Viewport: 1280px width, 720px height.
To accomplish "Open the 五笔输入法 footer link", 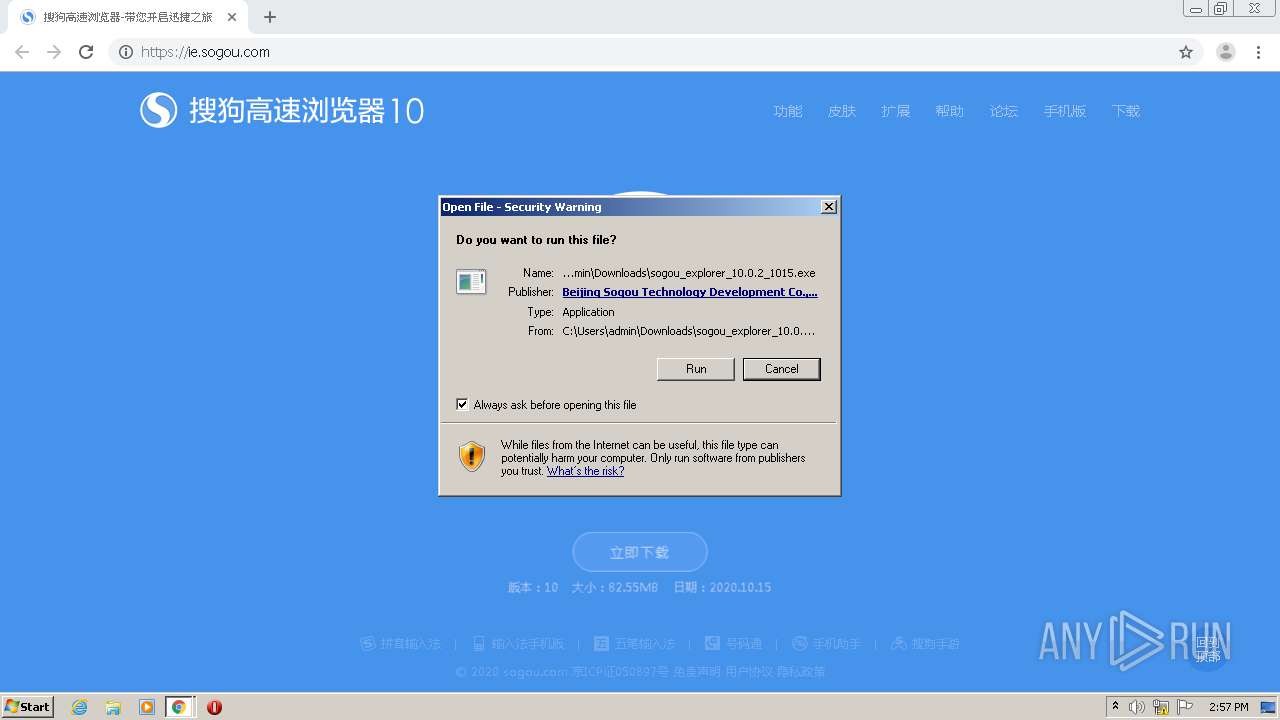I will [635, 644].
